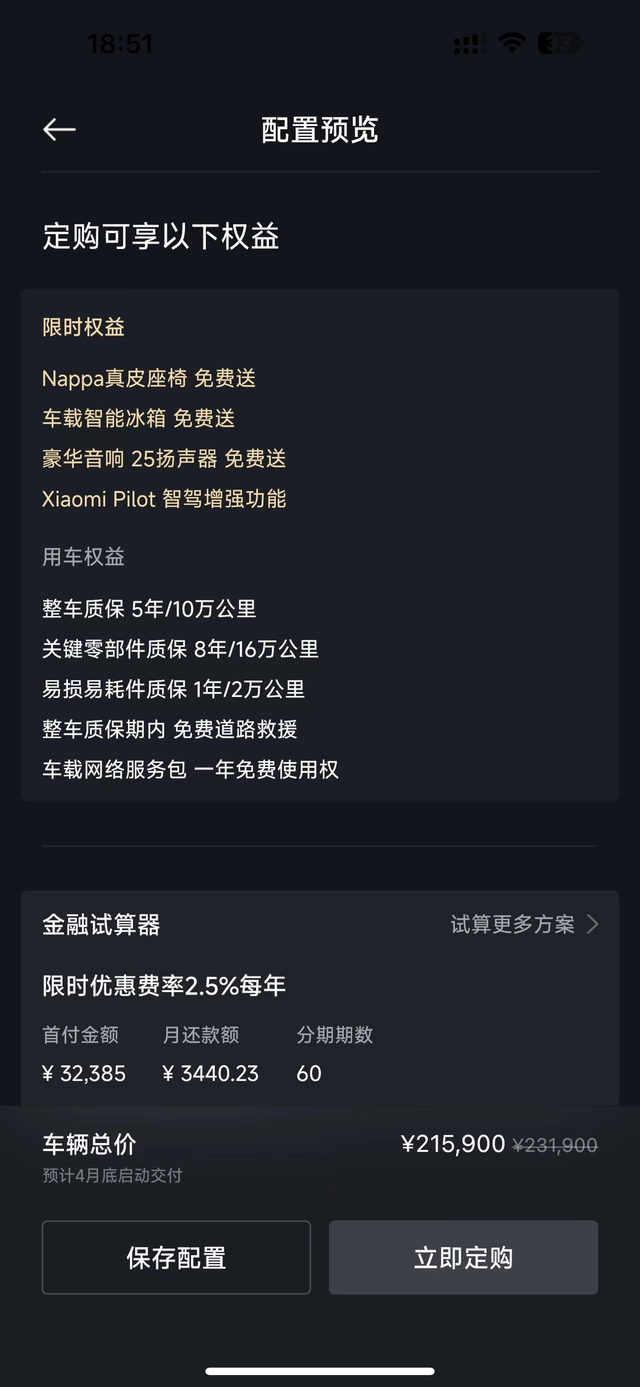Select the Nappa真皮座椅 免费送 benefit
Viewport: 640px width, 1387px height.
pos(149,378)
